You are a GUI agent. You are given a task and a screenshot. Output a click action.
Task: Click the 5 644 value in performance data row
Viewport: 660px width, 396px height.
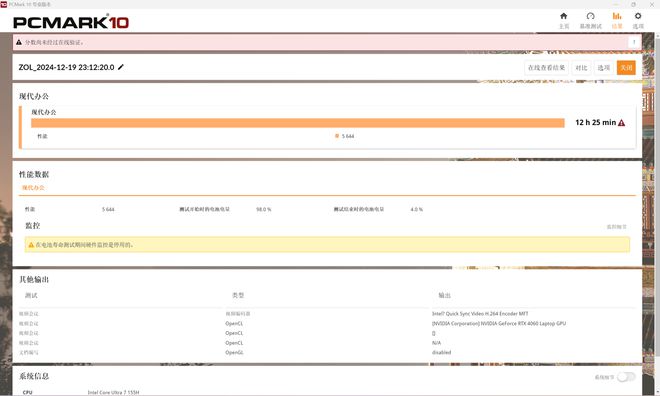click(x=108, y=209)
